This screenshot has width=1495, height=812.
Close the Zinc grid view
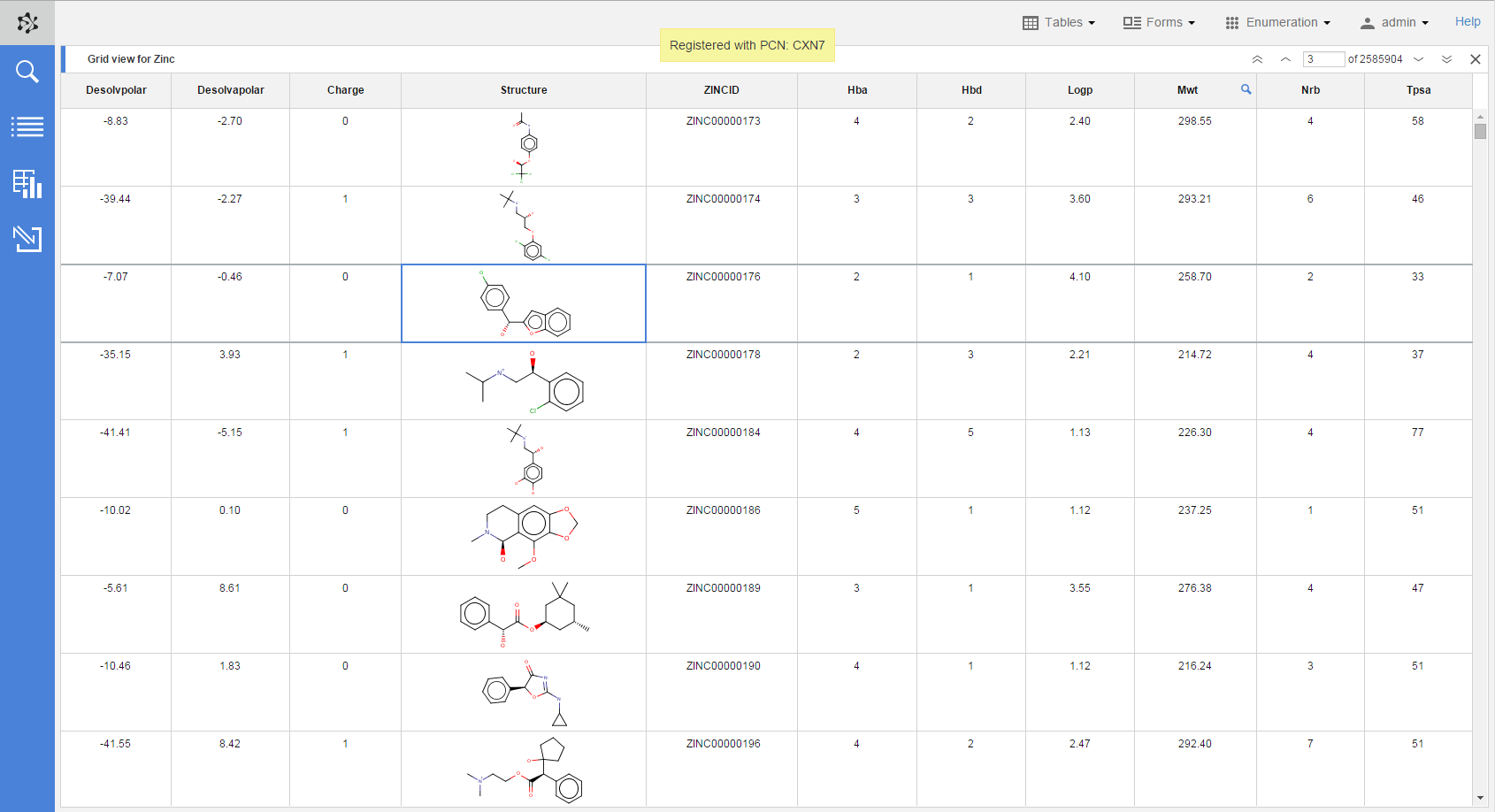1475,59
